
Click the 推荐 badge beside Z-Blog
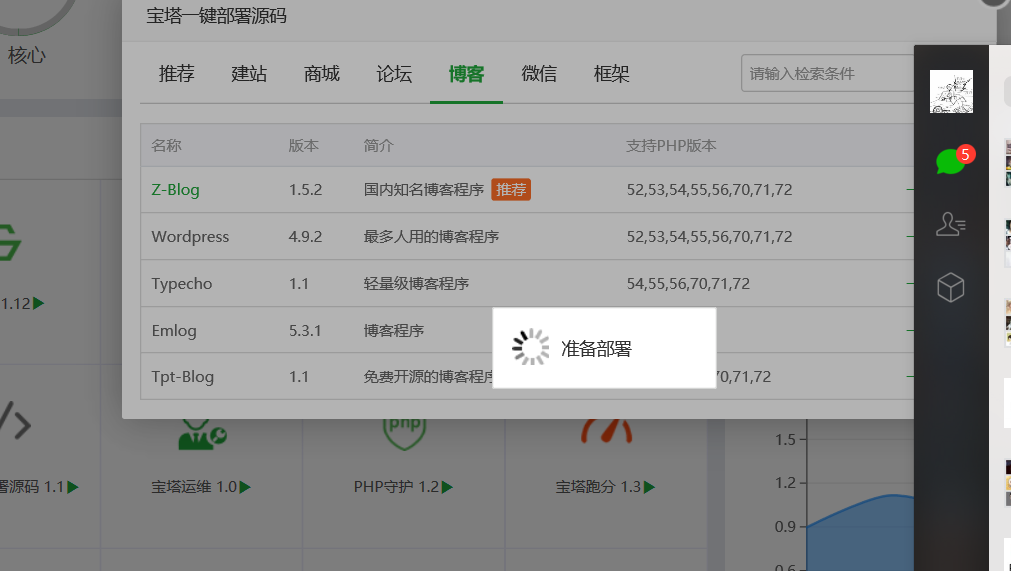(x=511, y=189)
